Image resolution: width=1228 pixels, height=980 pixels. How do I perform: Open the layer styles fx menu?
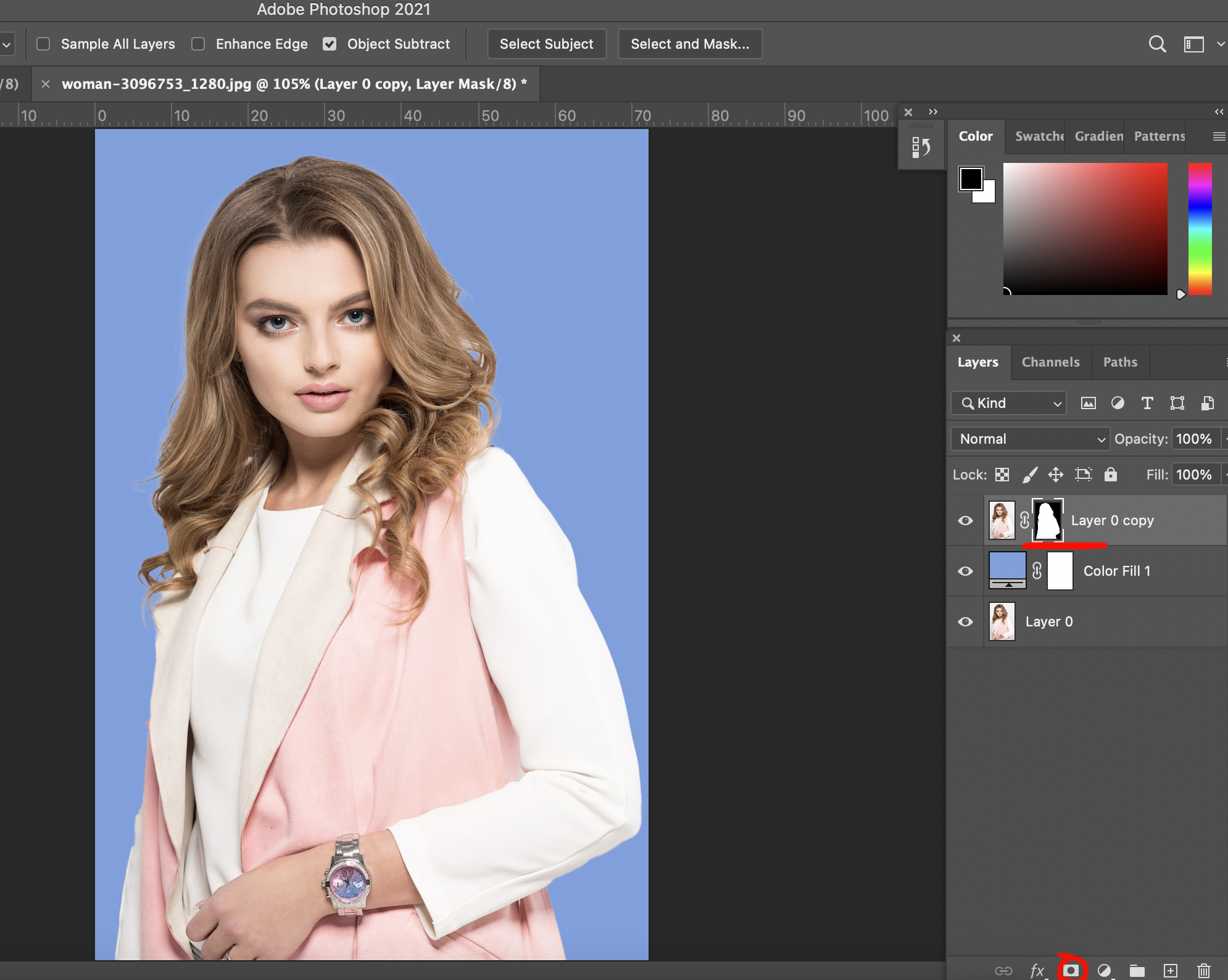[x=1037, y=970]
